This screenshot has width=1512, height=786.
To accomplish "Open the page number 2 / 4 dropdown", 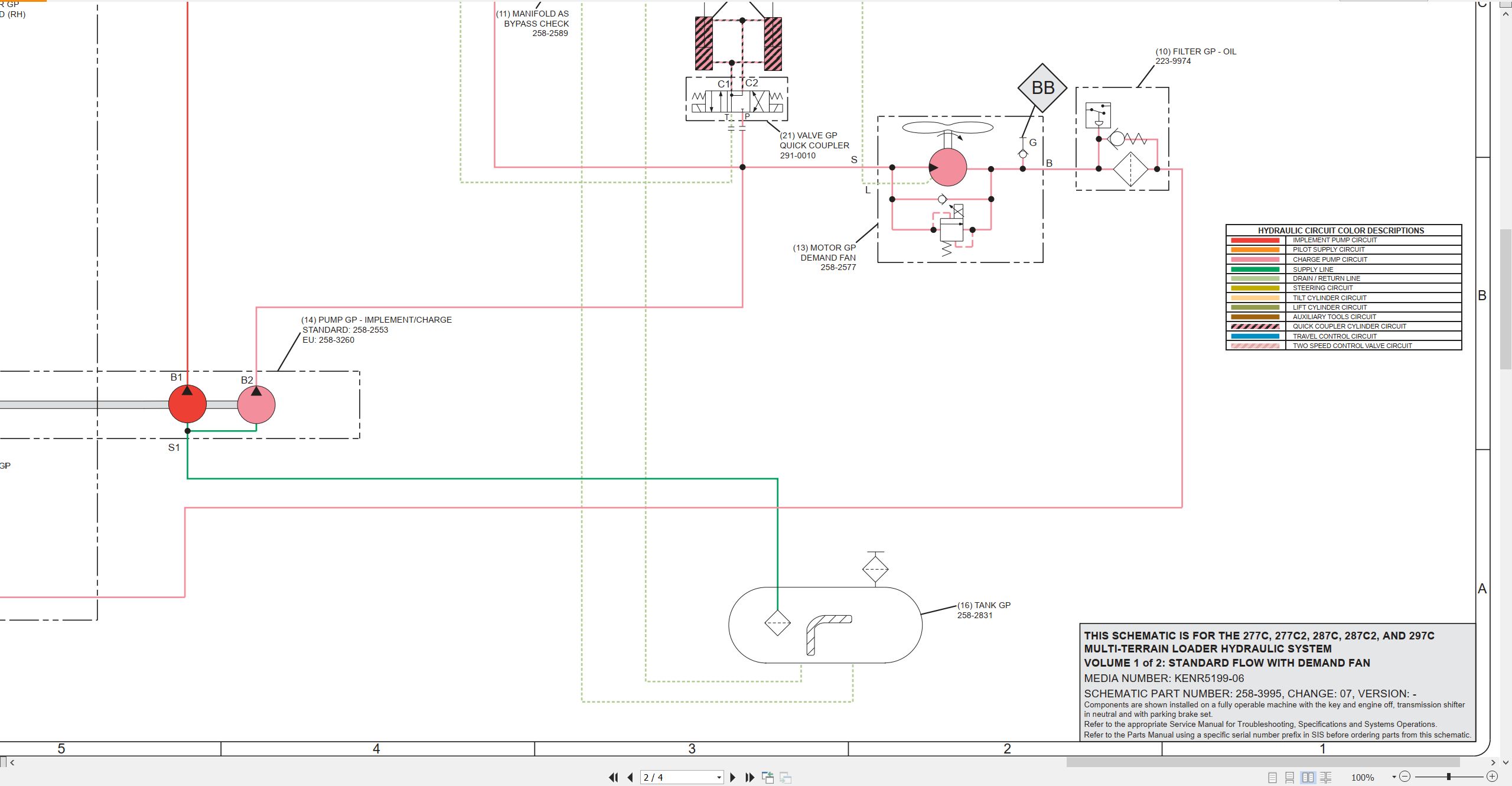I will pos(719,777).
